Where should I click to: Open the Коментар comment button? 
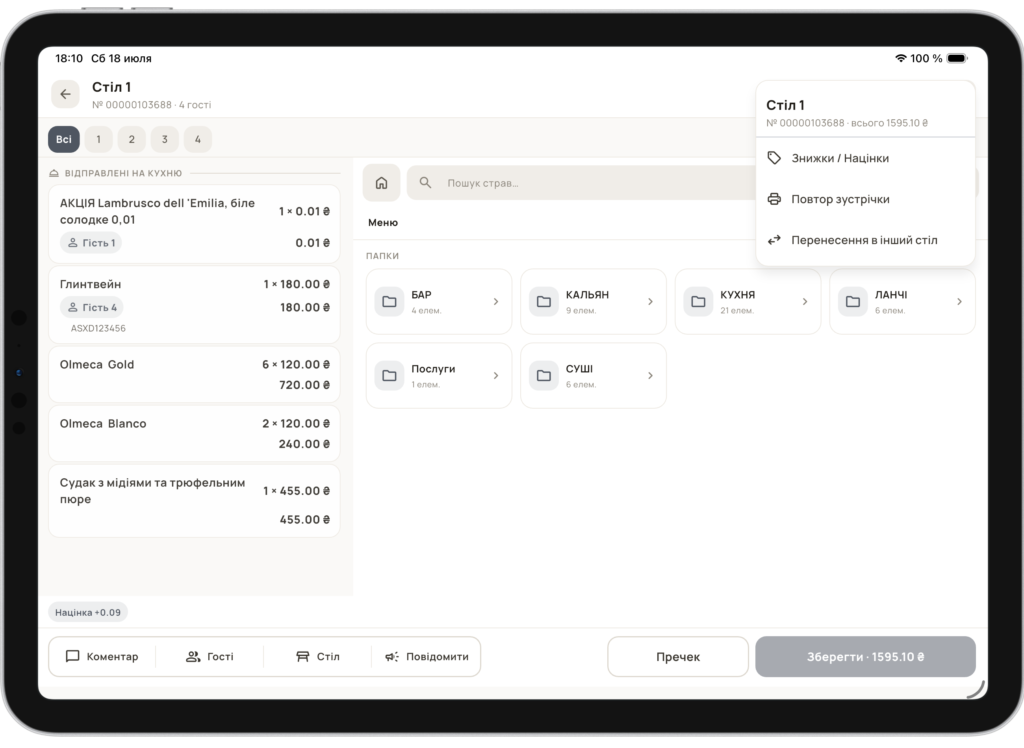click(x=102, y=657)
